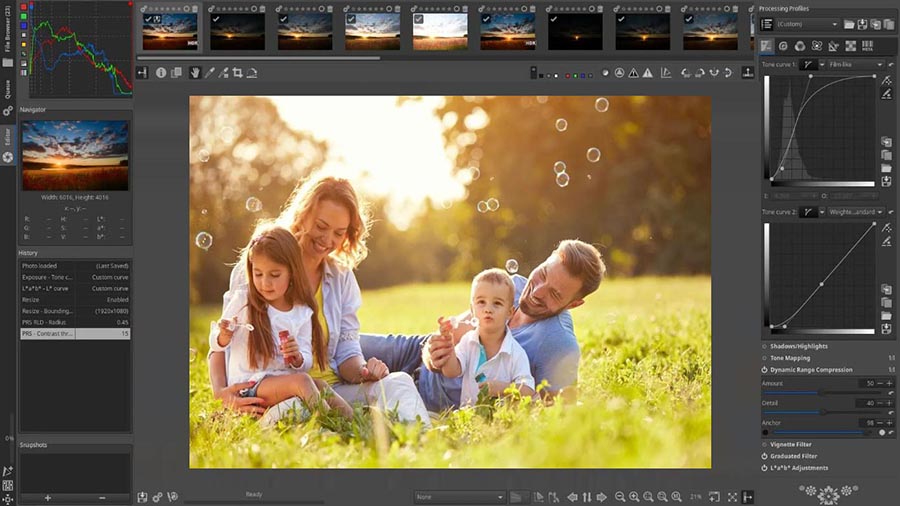Send image to the processing queue icon
900x506 pixels.
[158, 497]
